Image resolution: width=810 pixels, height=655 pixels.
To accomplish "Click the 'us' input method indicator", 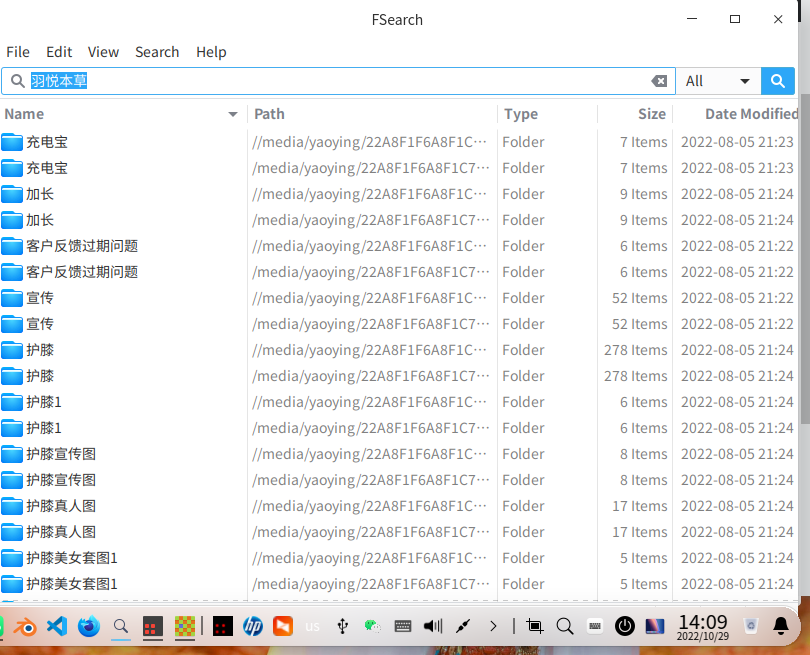I will coord(311,626).
